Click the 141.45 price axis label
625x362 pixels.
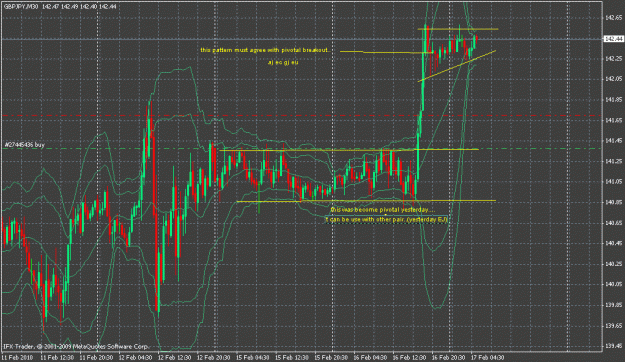[x=613, y=141]
